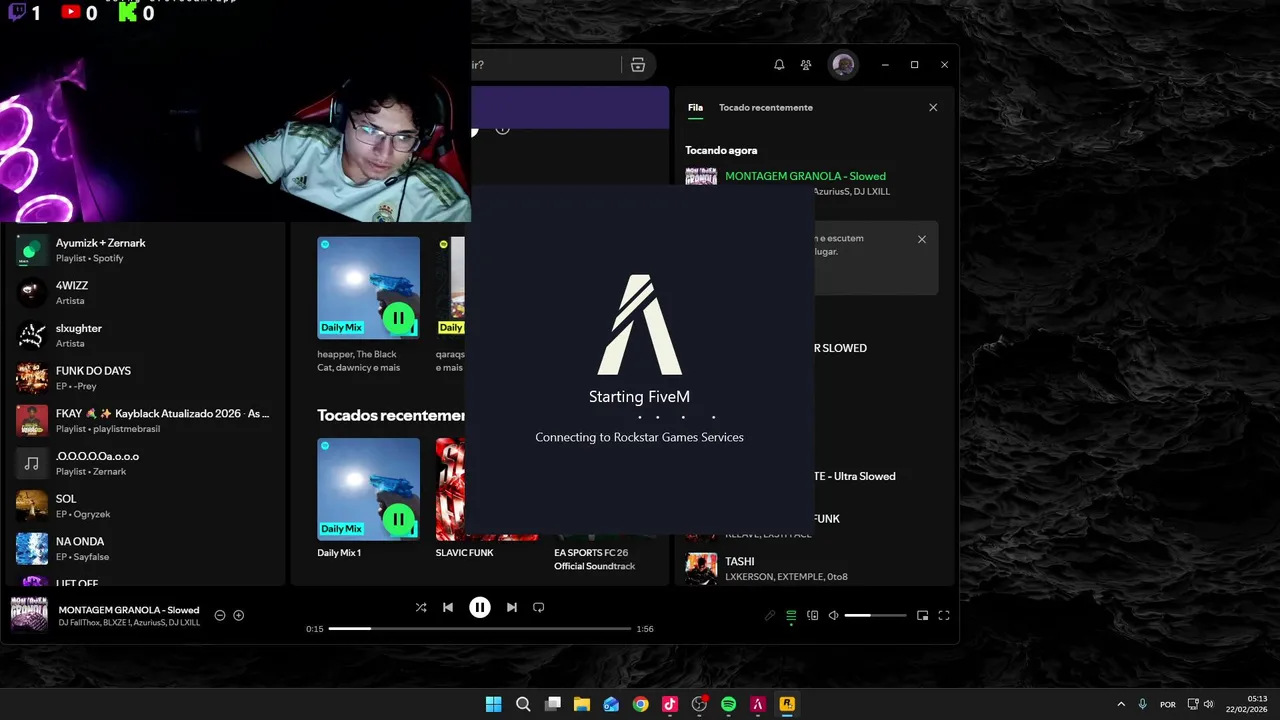Image resolution: width=1280 pixels, height=720 pixels.
Task: Expand hidden system tray icons
Action: [1121, 704]
